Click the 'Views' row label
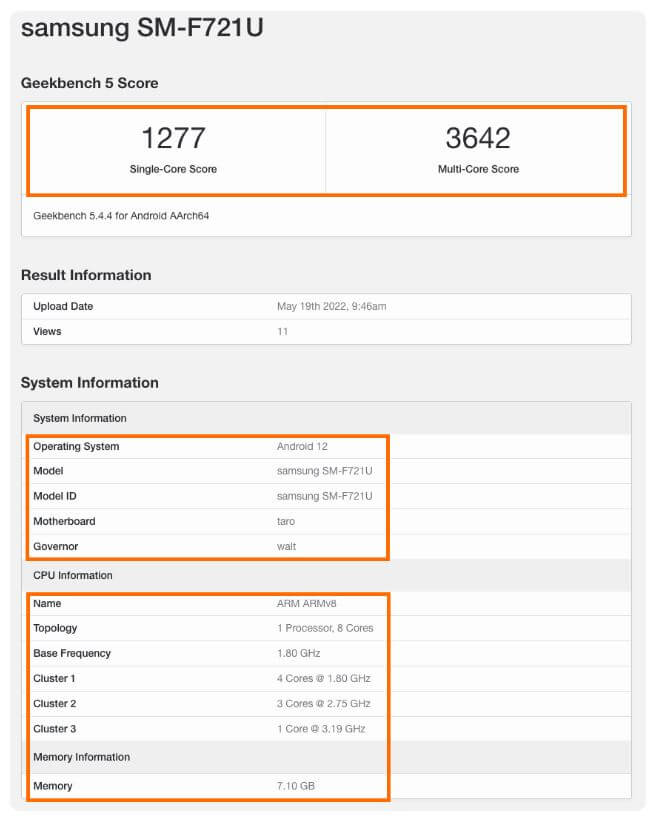 click(x=47, y=331)
